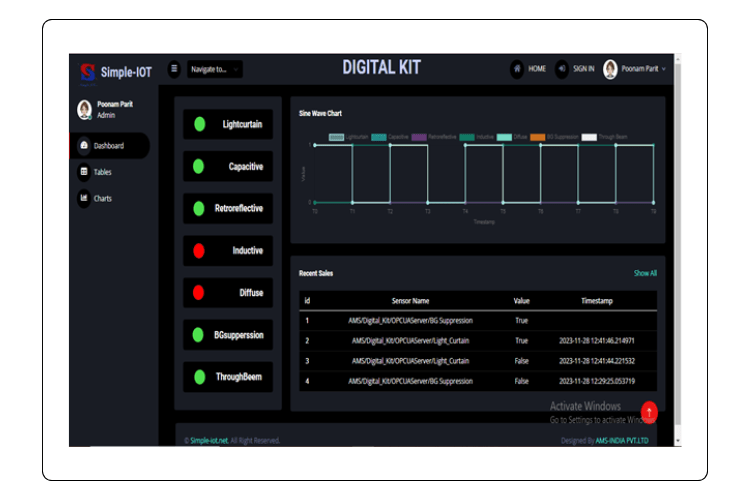Click the Simple-IOT logo icon
This screenshot has width=750, height=500.
[x=88, y=73]
